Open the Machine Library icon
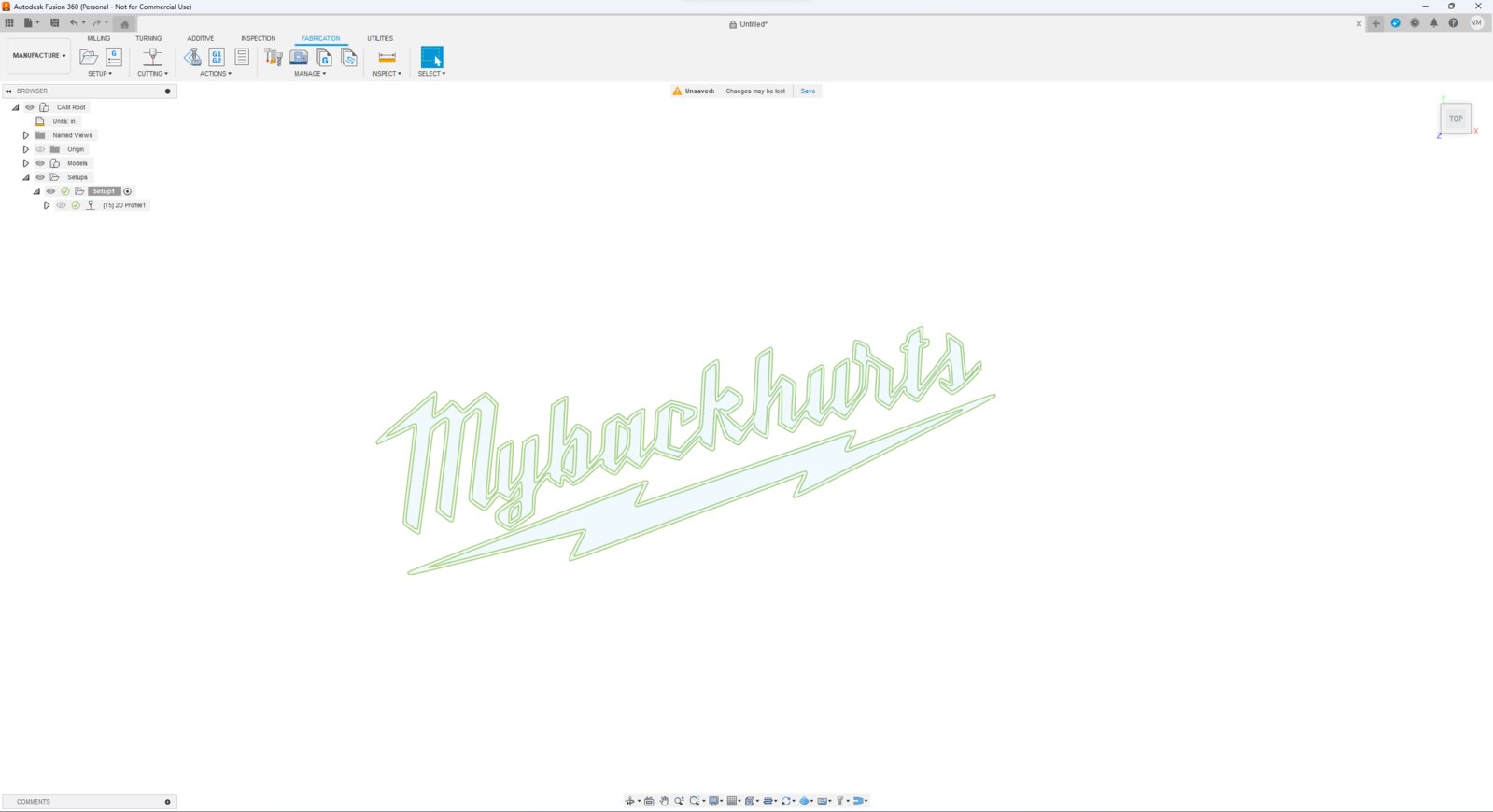 (299, 58)
